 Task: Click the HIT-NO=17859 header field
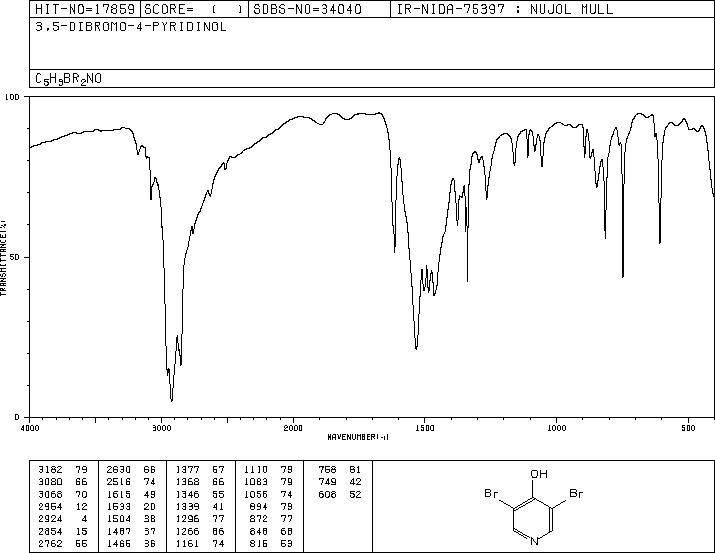click(x=85, y=9)
